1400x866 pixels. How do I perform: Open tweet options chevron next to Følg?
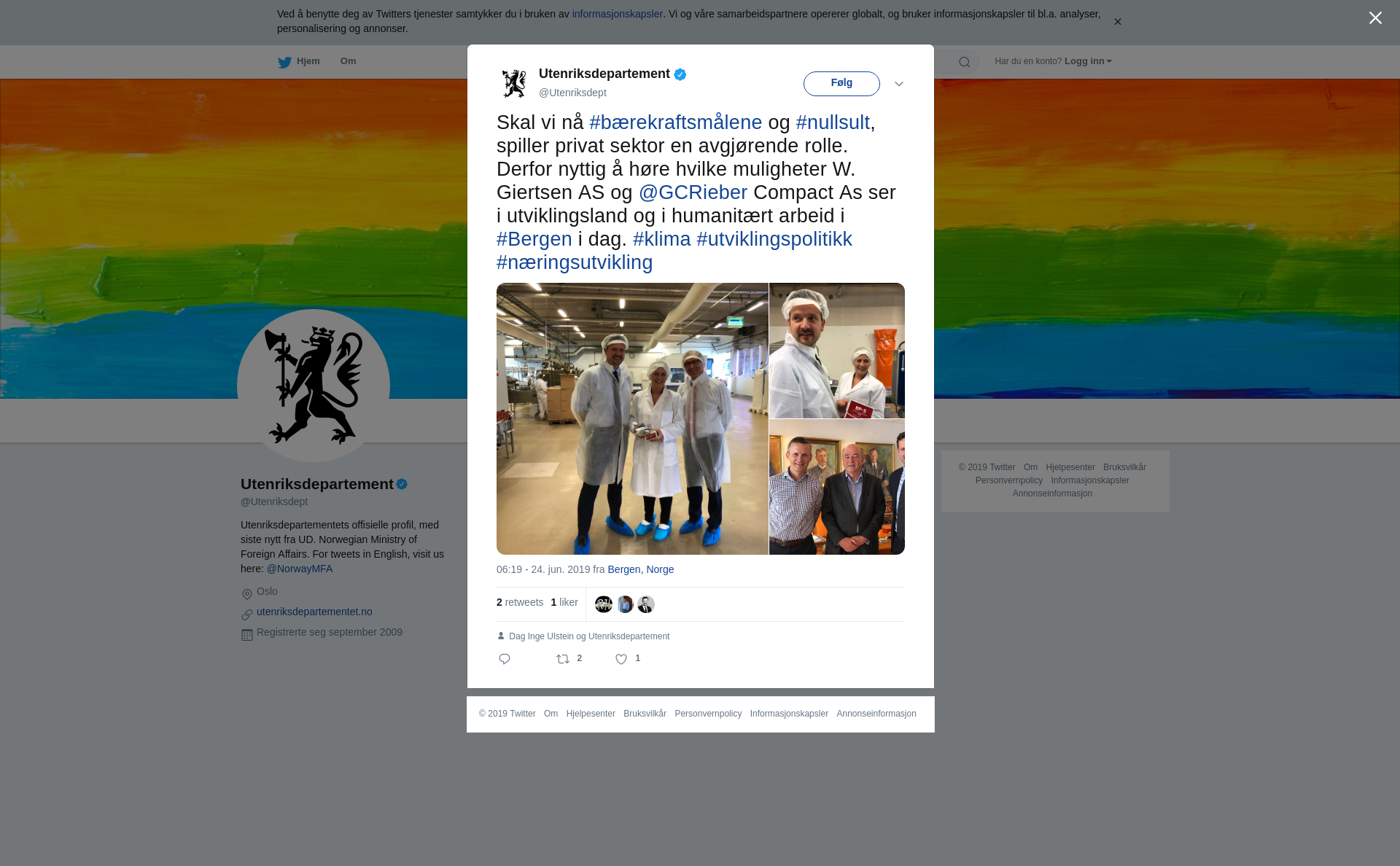point(899,84)
